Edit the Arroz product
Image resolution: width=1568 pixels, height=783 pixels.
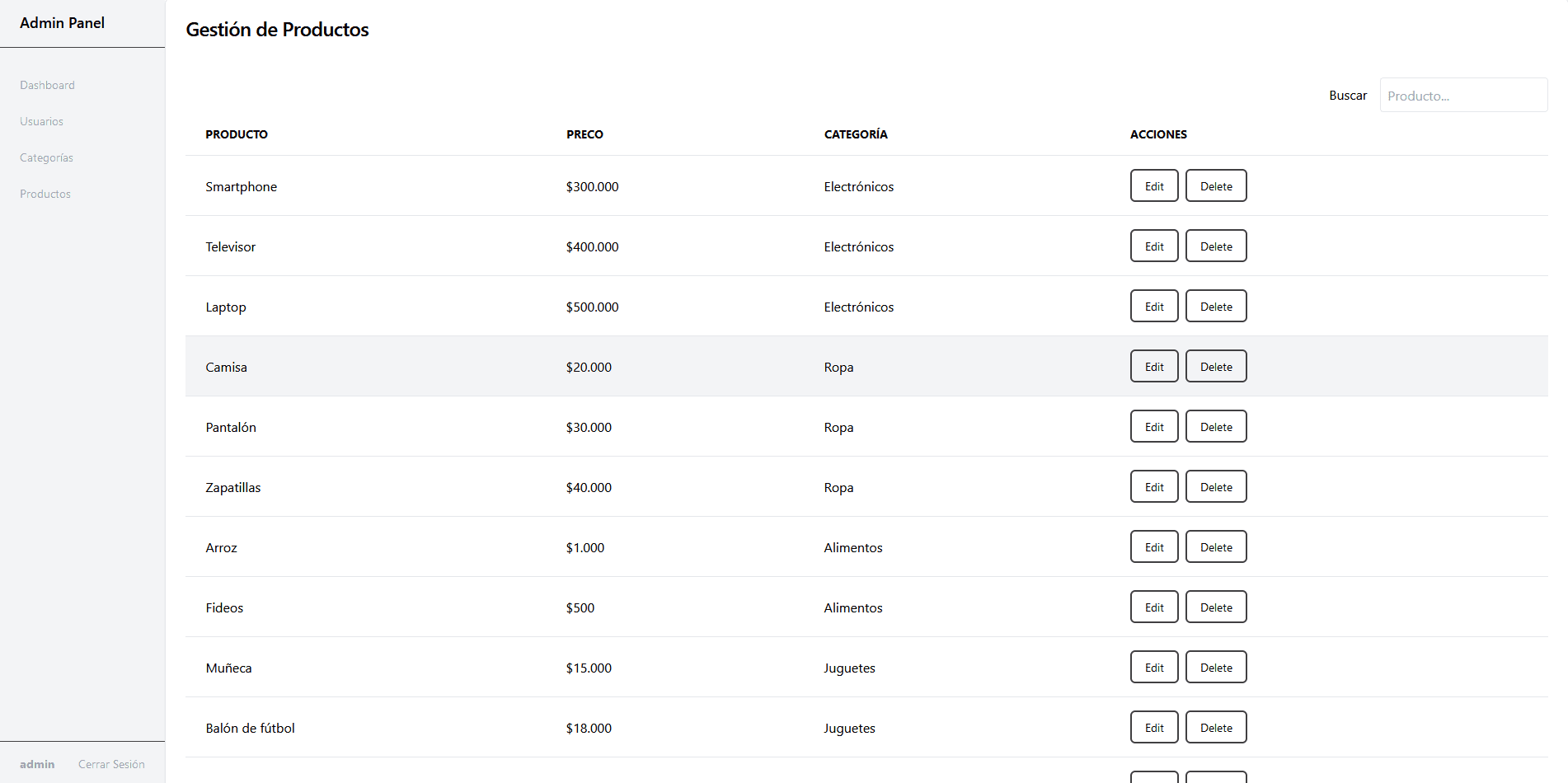click(x=1154, y=547)
